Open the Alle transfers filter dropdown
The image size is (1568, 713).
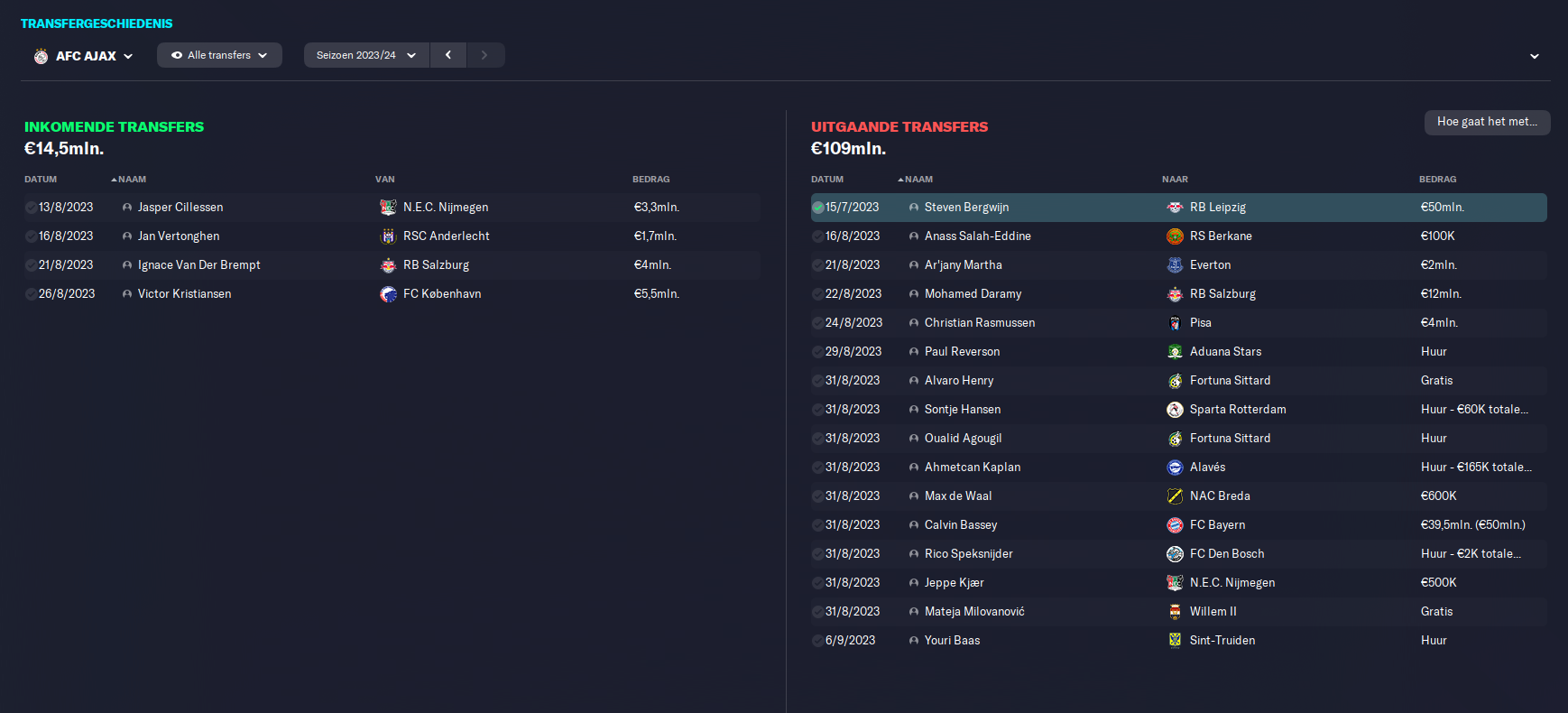click(x=219, y=55)
